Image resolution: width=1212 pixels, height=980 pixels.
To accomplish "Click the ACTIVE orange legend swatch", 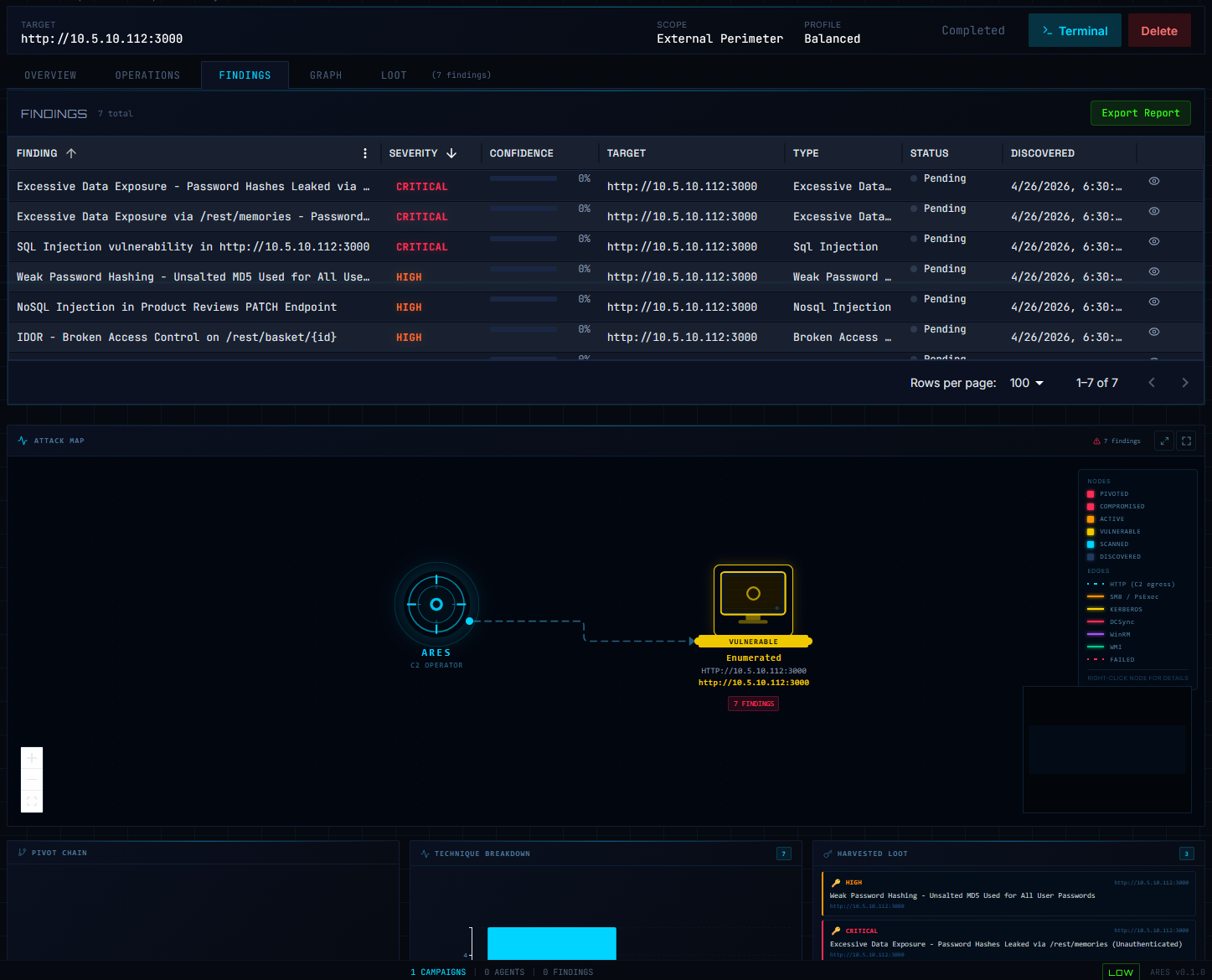I will [1091, 519].
